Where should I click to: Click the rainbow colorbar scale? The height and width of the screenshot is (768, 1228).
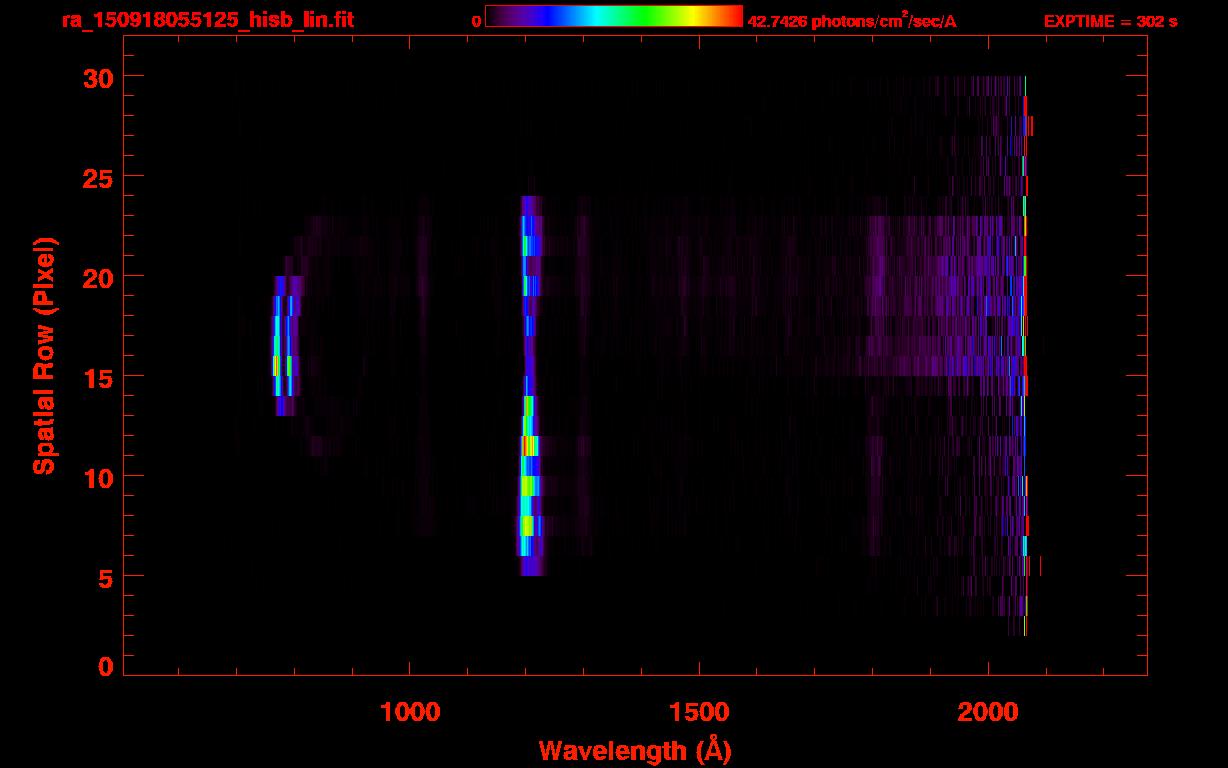[614, 16]
